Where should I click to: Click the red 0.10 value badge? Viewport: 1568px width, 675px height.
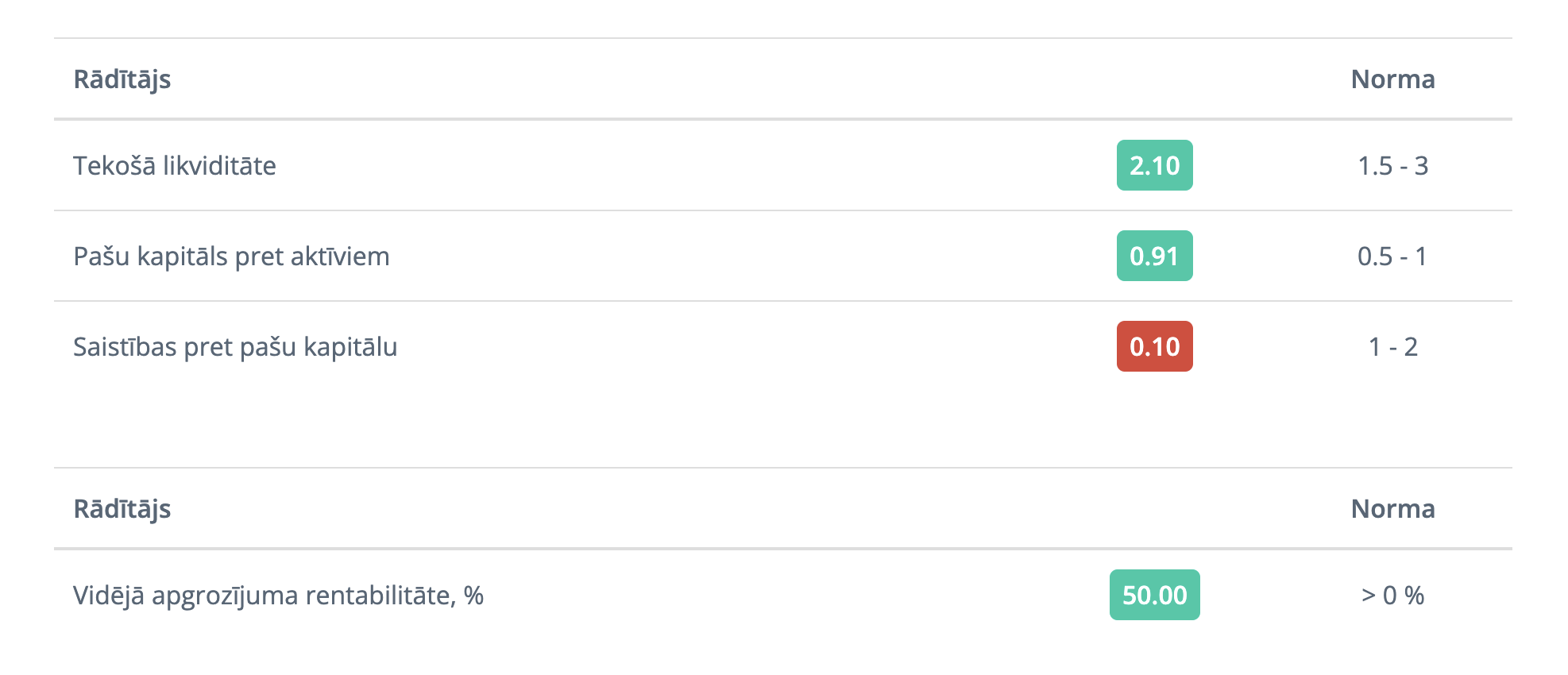point(1154,346)
